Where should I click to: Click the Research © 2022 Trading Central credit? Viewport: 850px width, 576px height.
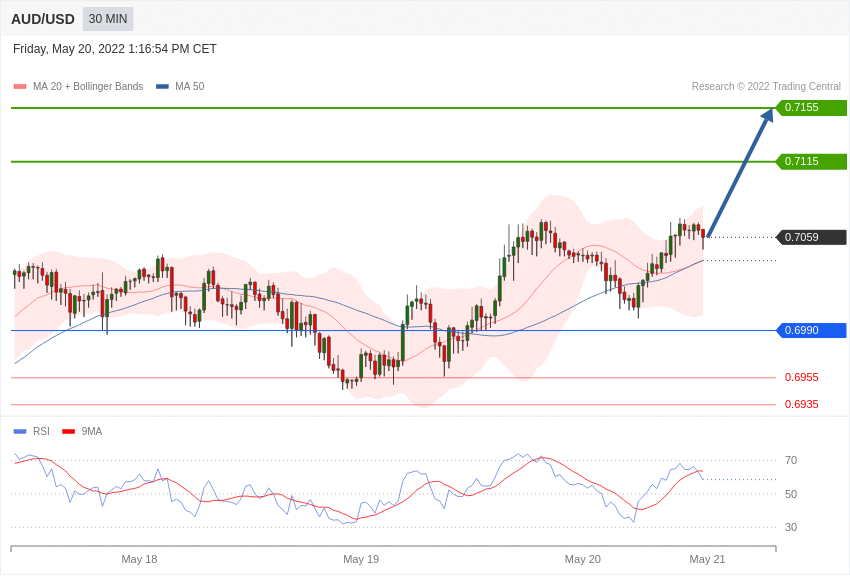(x=766, y=86)
